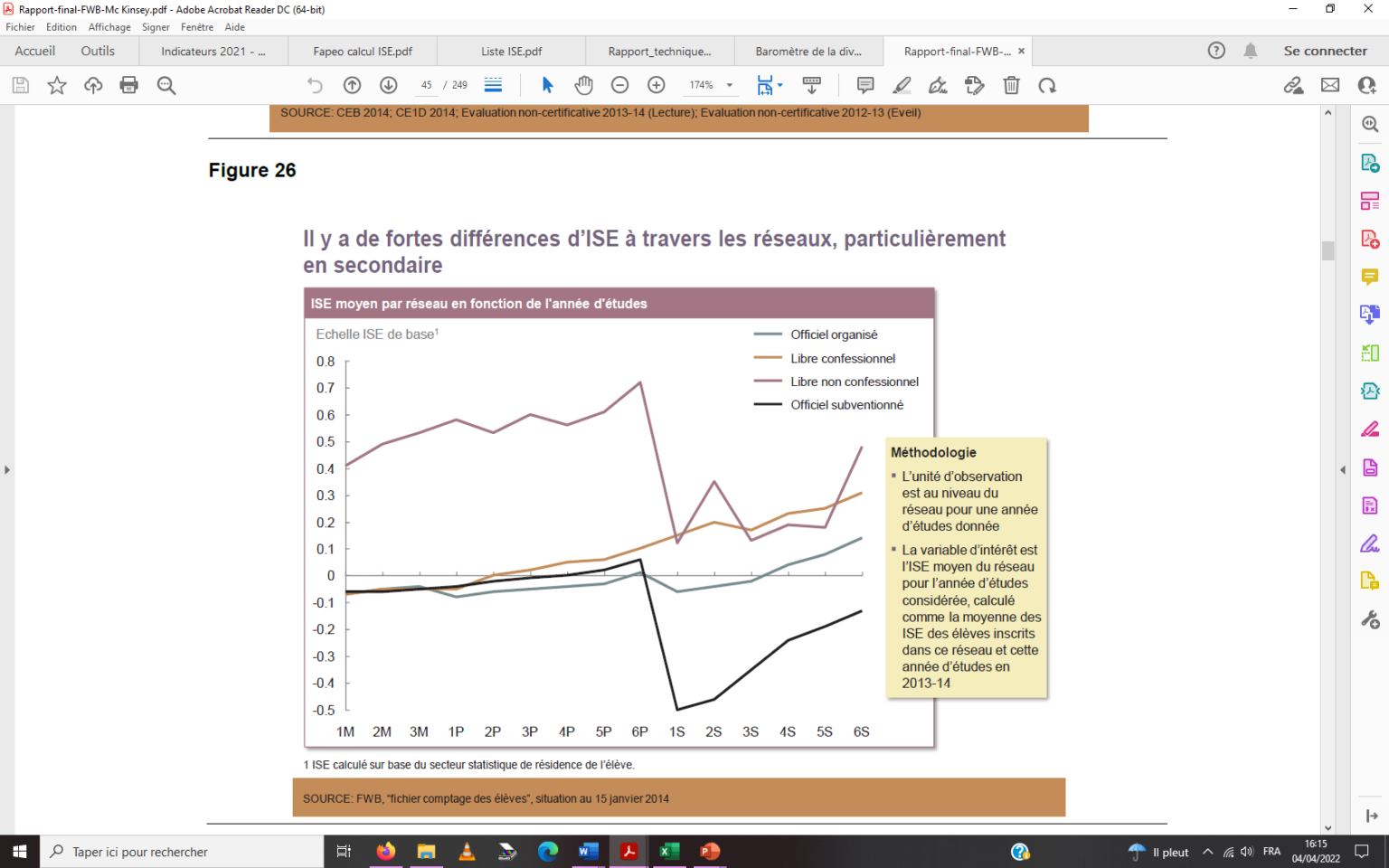Open the 174% zoom level dropdown
The width and height of the screenshot is (1389, 868).
(729, 85)
